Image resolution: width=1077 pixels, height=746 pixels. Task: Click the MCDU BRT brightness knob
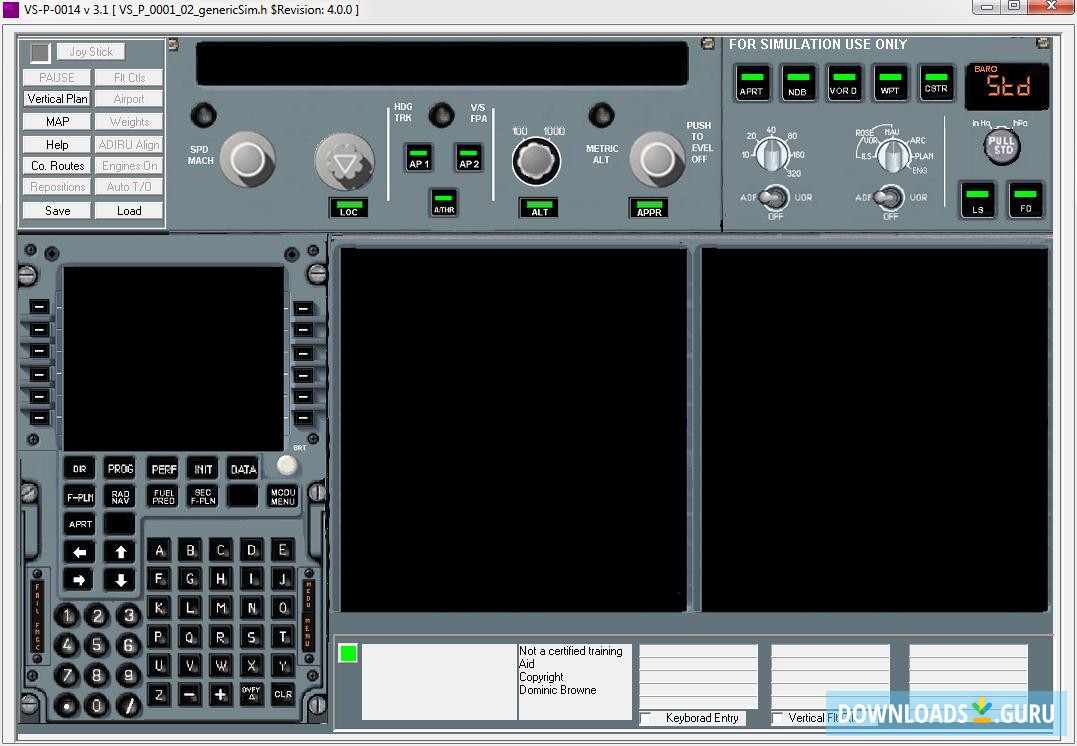coord(287,465)
